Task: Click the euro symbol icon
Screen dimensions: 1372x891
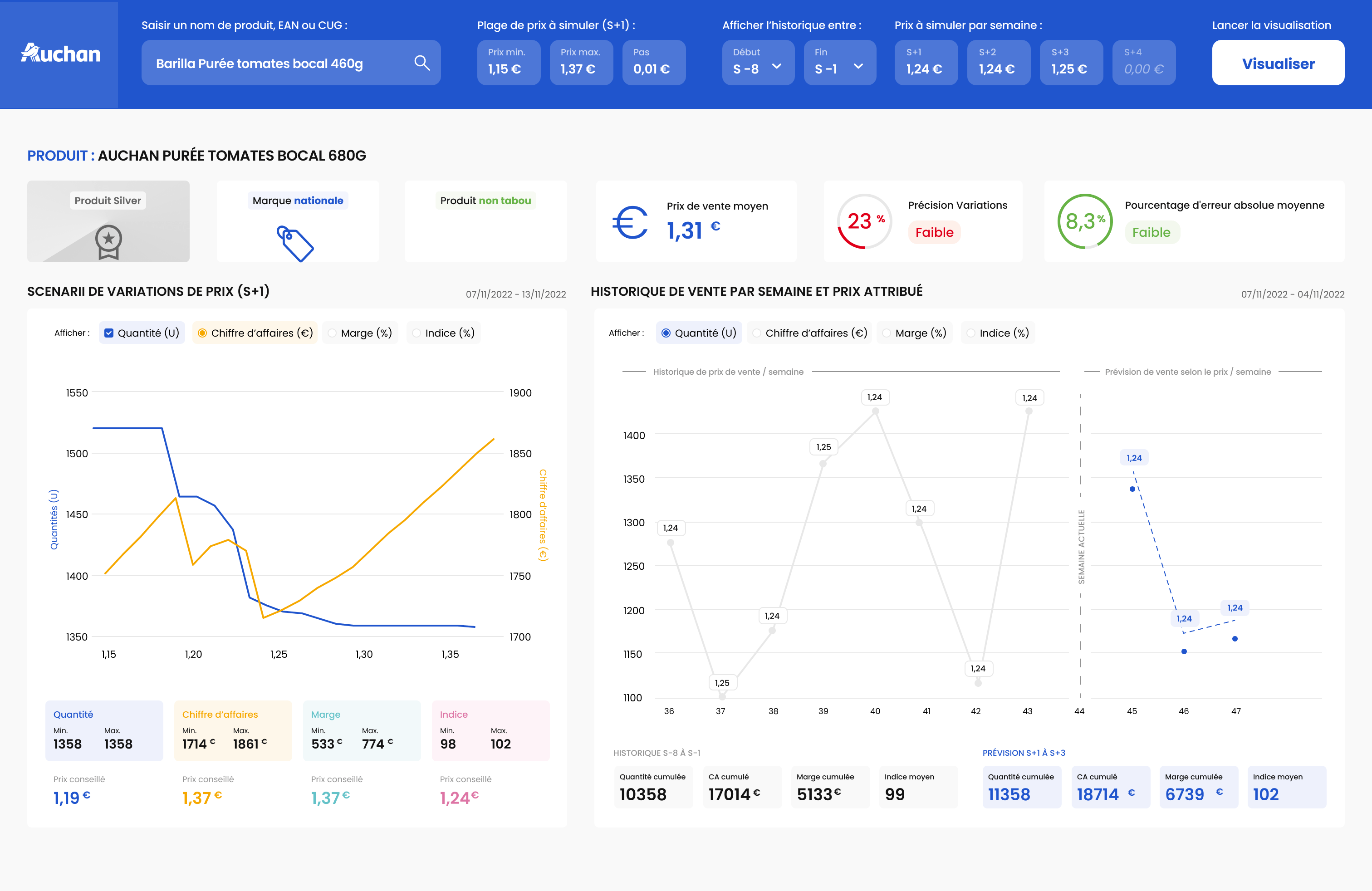Action: [629, 222]
